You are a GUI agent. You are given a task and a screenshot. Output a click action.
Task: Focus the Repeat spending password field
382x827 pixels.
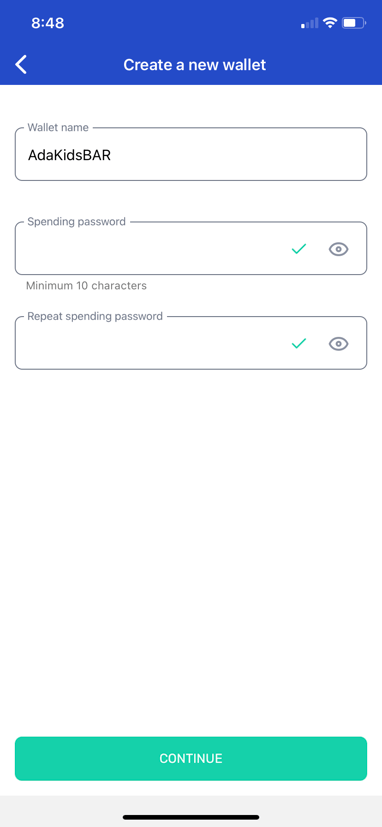pos(191,343)
